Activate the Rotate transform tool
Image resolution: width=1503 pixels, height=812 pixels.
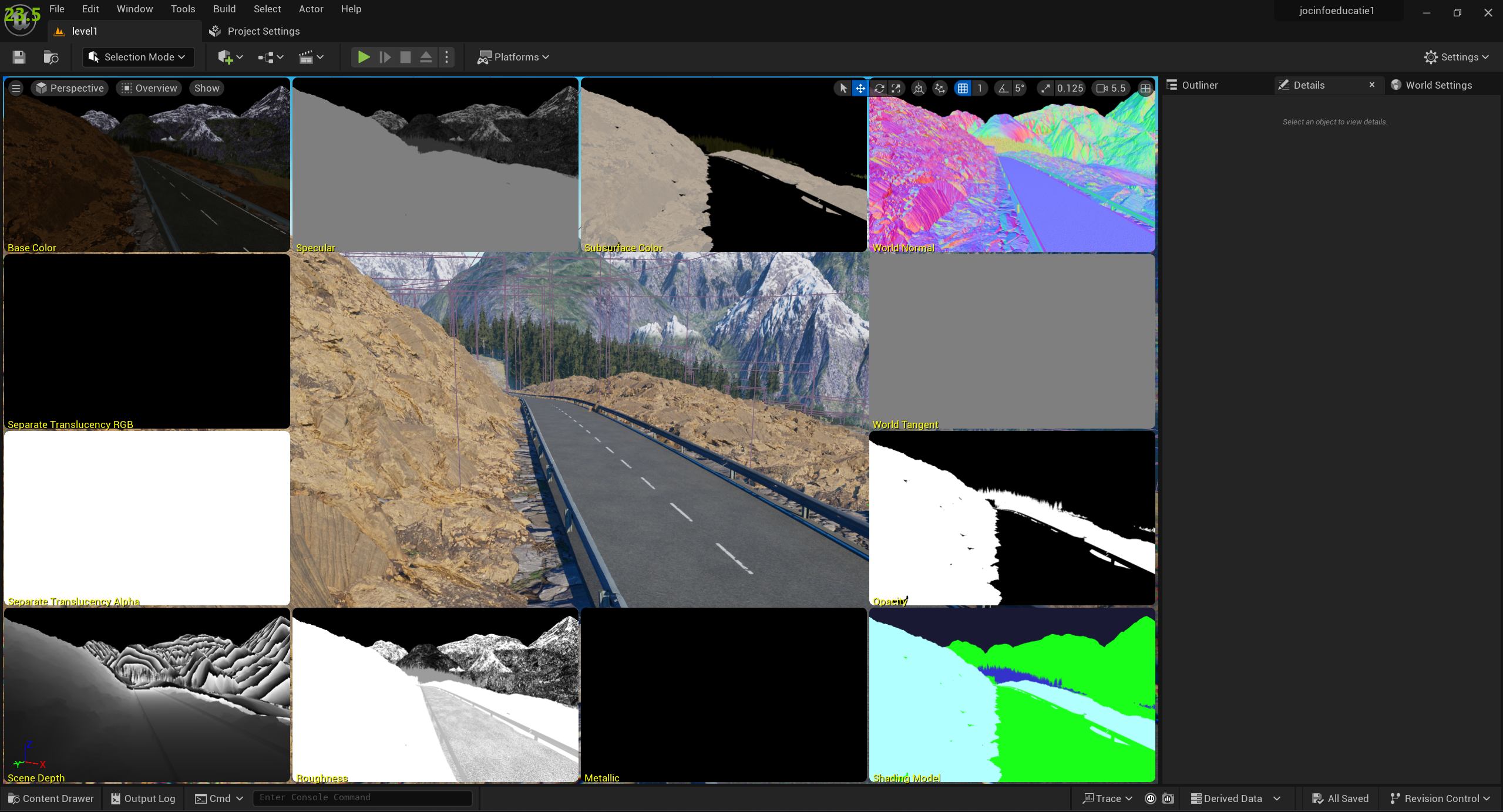point(878,88)
